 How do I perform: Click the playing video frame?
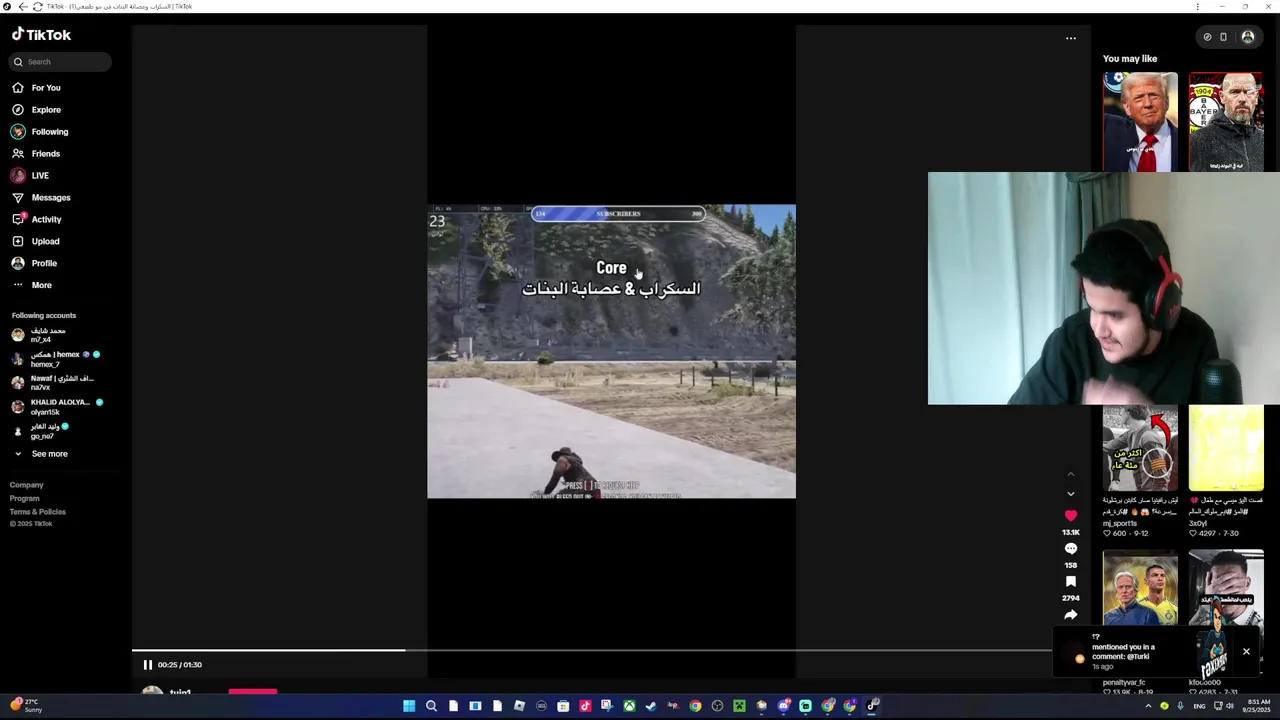coord(611,351)
